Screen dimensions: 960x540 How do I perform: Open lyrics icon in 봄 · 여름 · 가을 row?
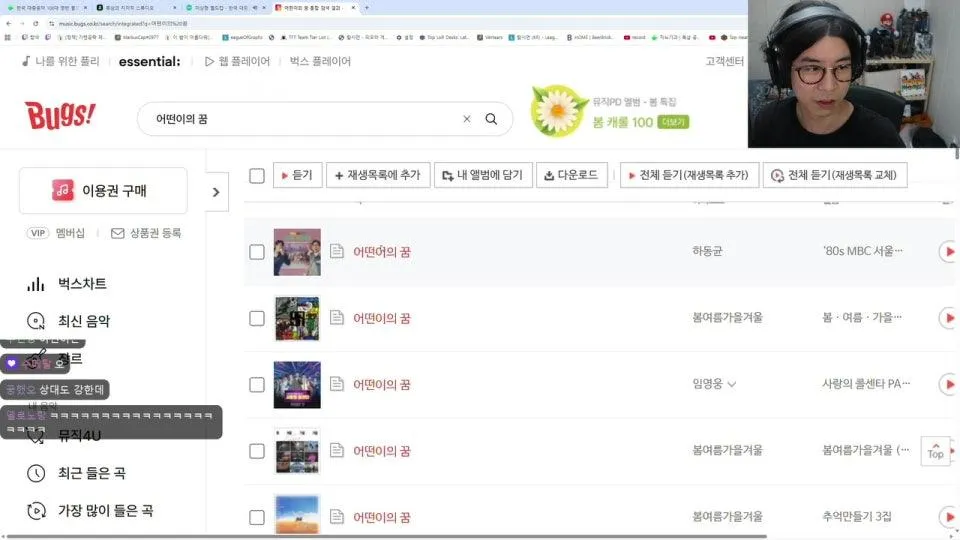click(337, 318)
